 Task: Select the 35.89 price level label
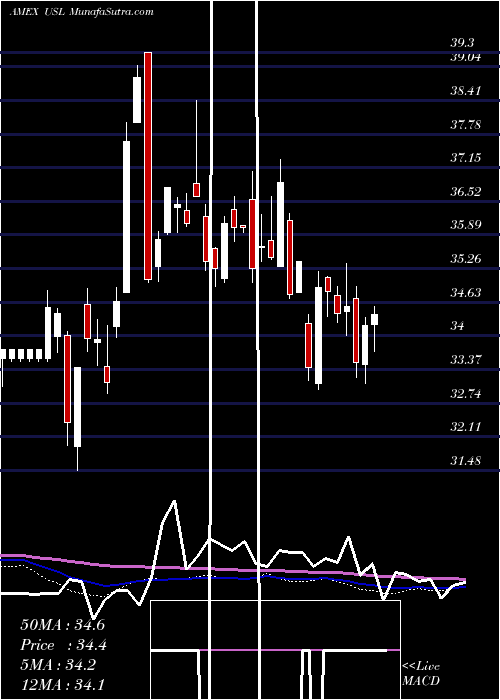(466, 225)
